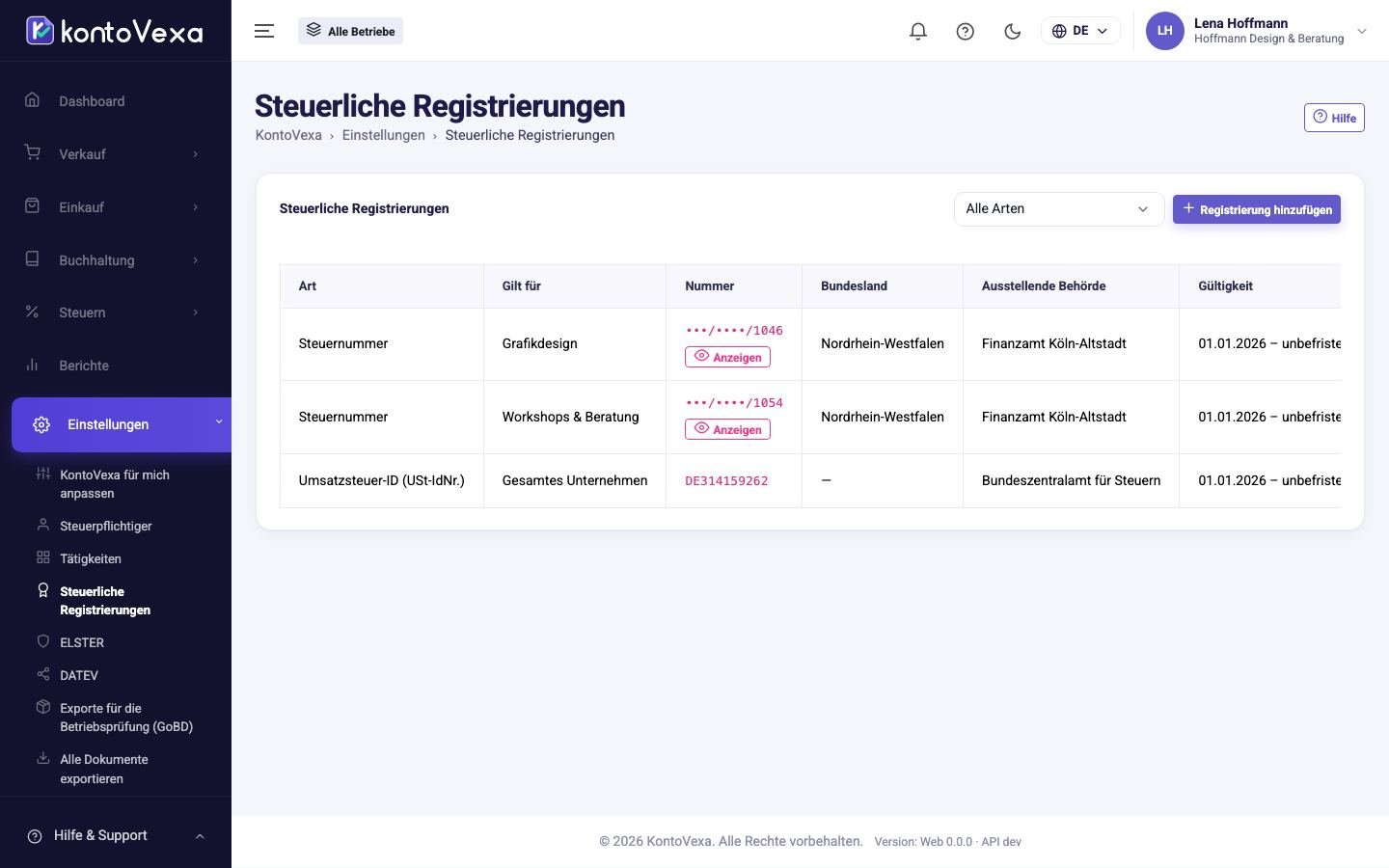The height and width of the screenshot is (868, 1389).
Task: Click the Tätigkeiten grid icon
Action: pyautogui.click(x=42, y=557)
